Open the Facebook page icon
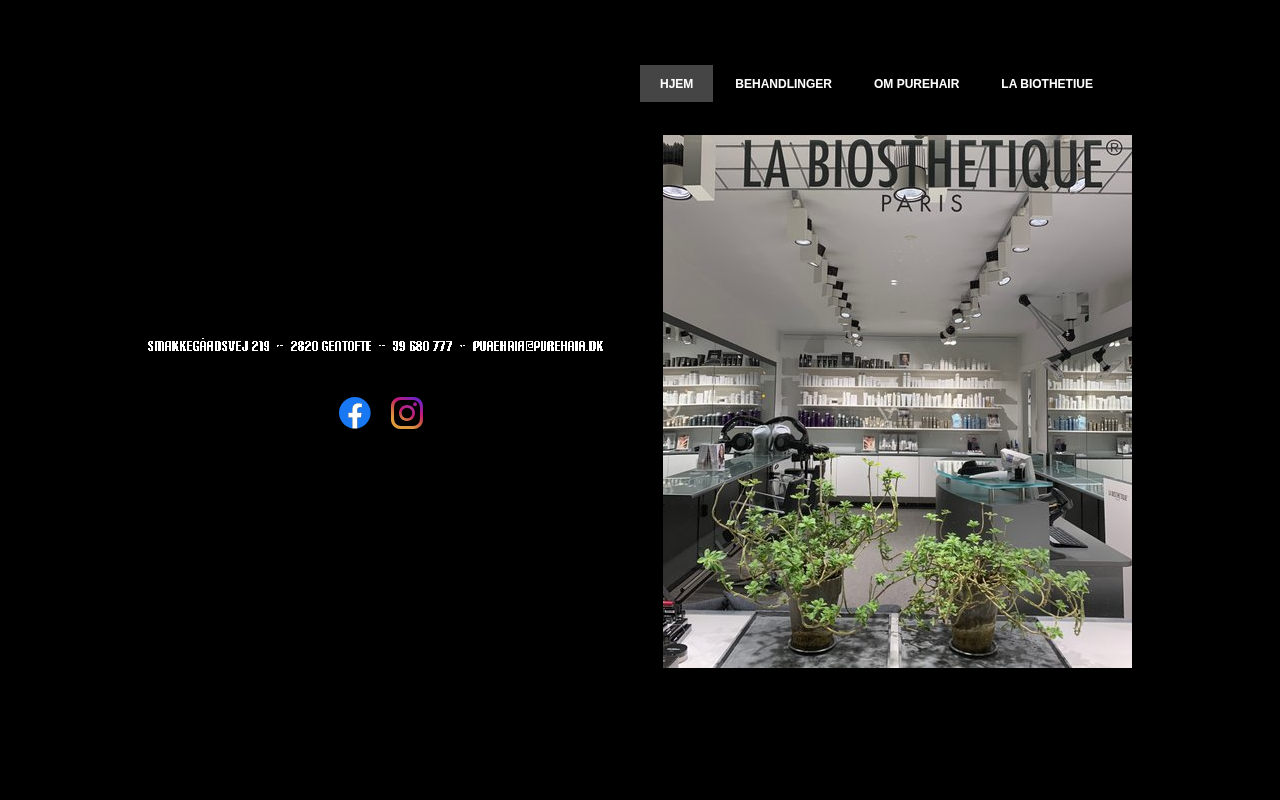Viewport: 1280px width, 800px height. tap(355, 413)
